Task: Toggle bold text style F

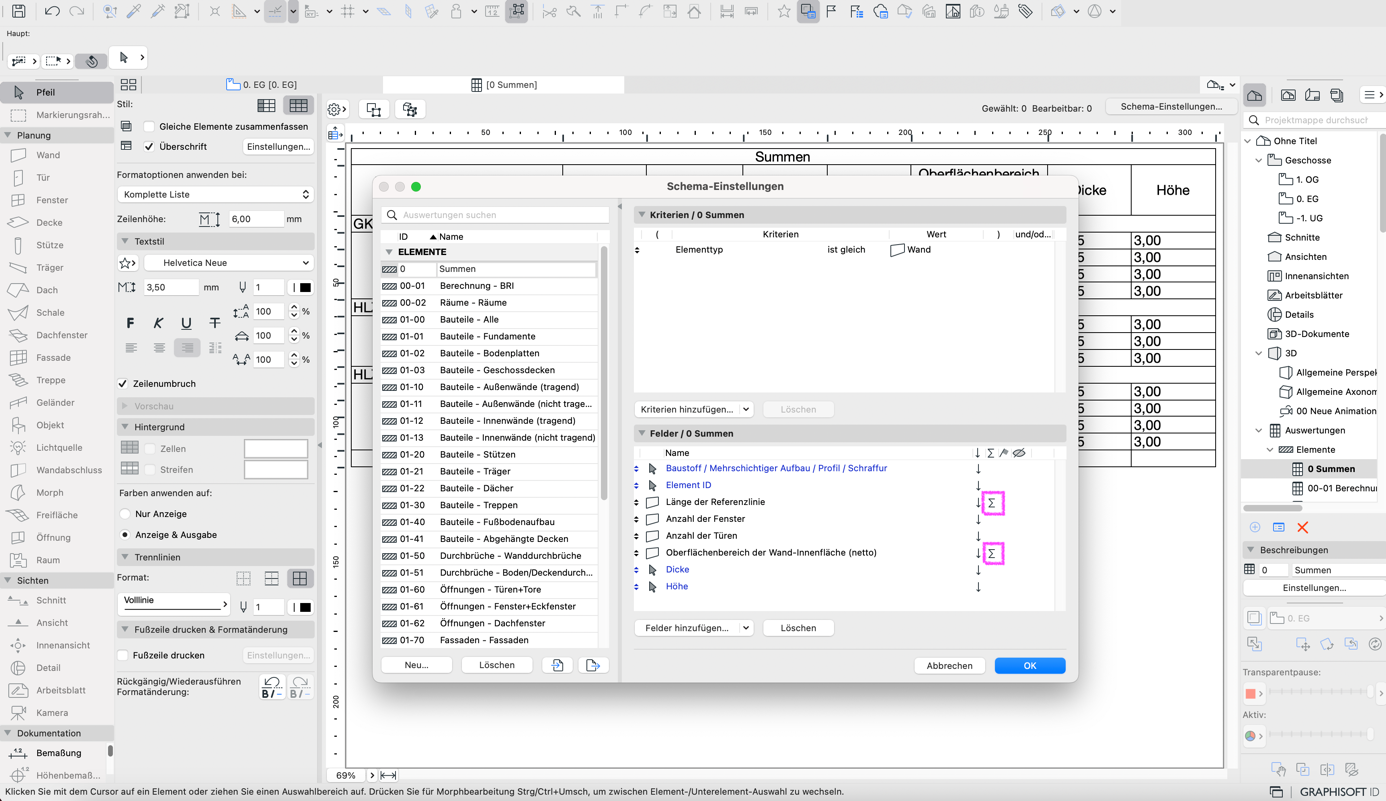Action: point(130,323)
